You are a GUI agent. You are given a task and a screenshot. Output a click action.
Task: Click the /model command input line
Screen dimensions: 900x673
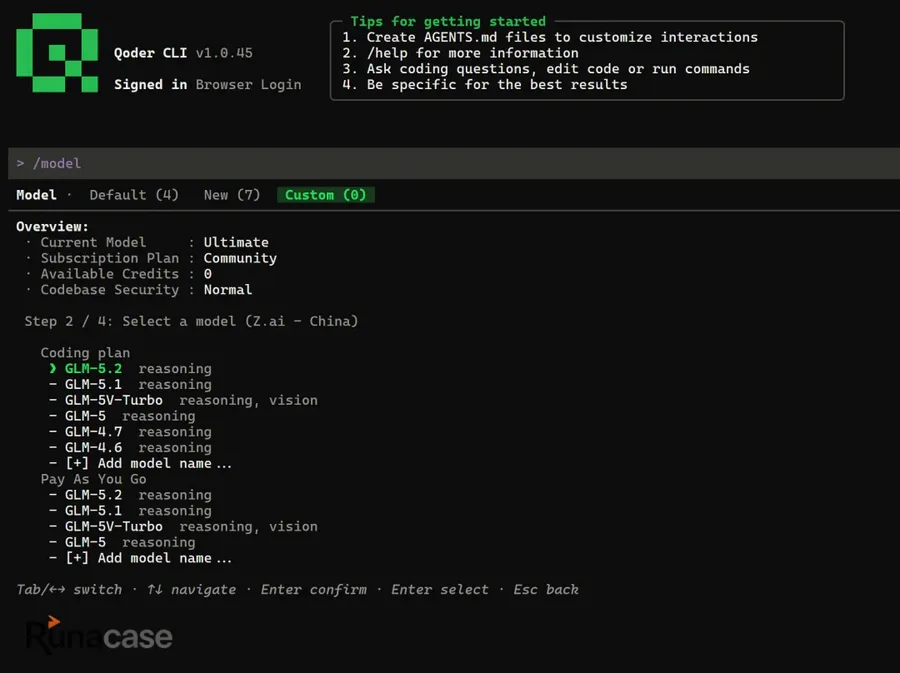click(x=453, y=164)
